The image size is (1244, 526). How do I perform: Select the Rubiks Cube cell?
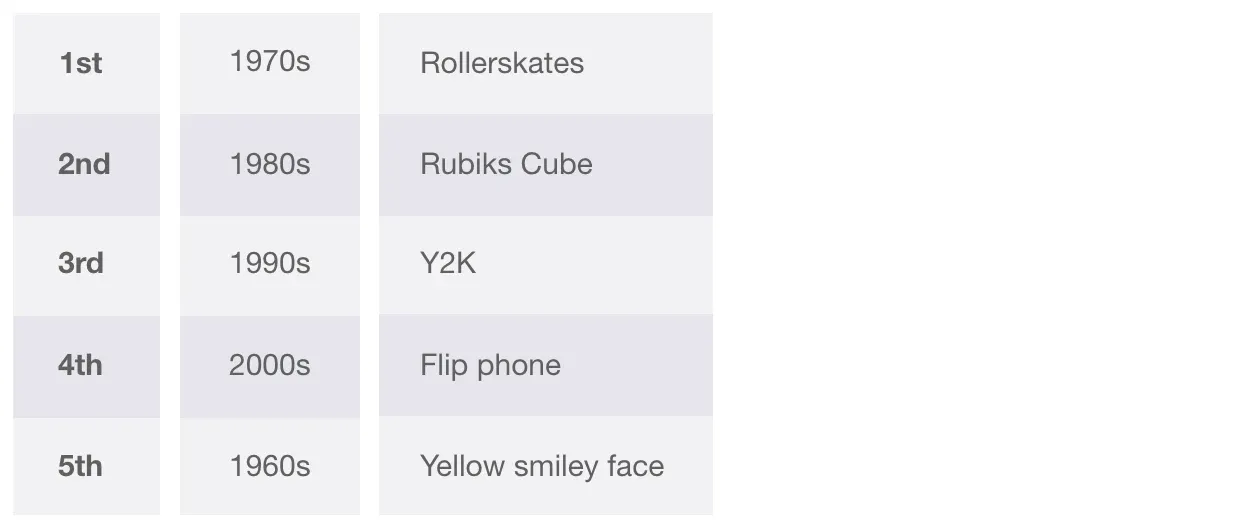tap(546, 165)
